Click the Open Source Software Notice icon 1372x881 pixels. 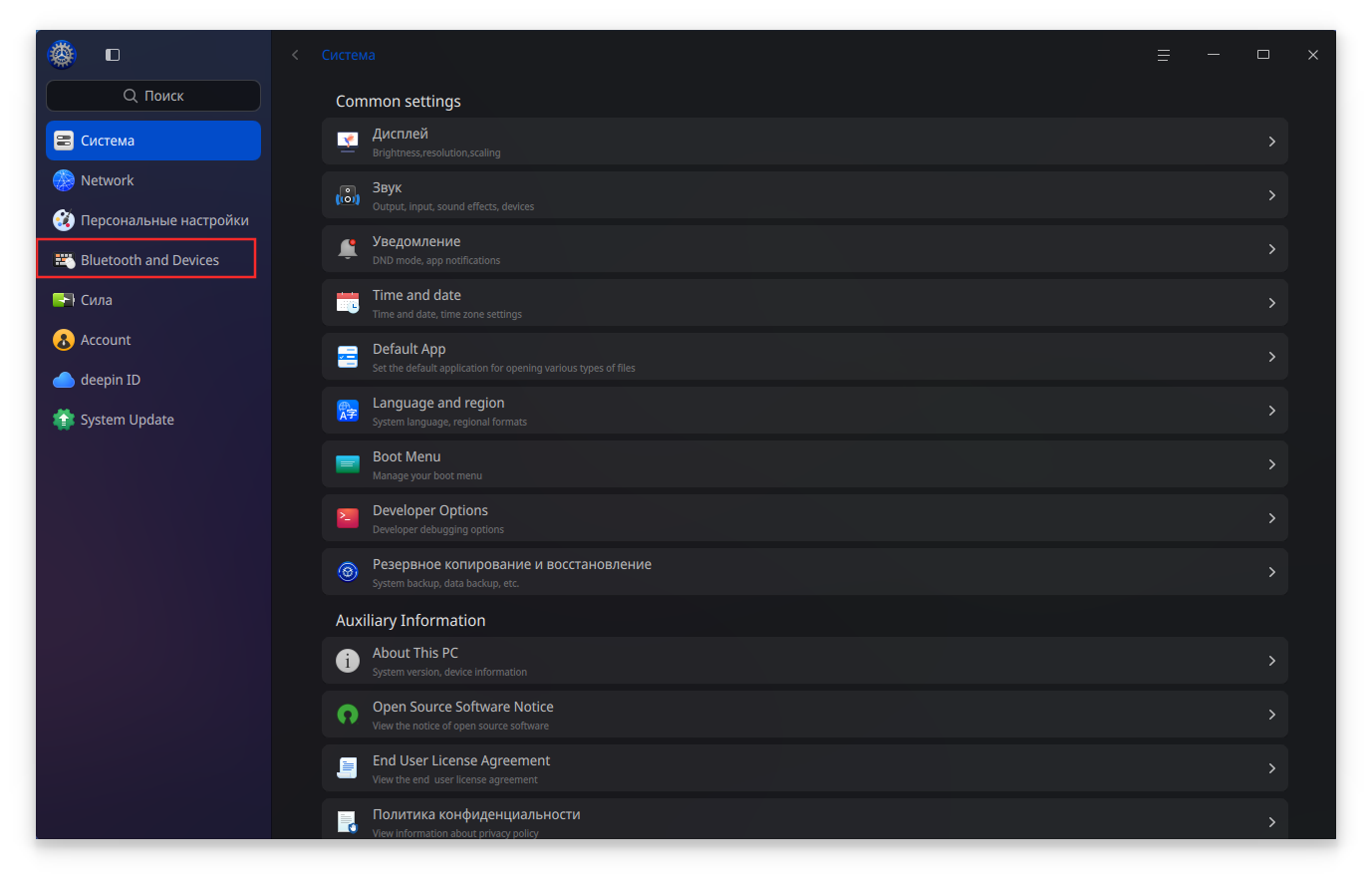[x=348, y=715]
